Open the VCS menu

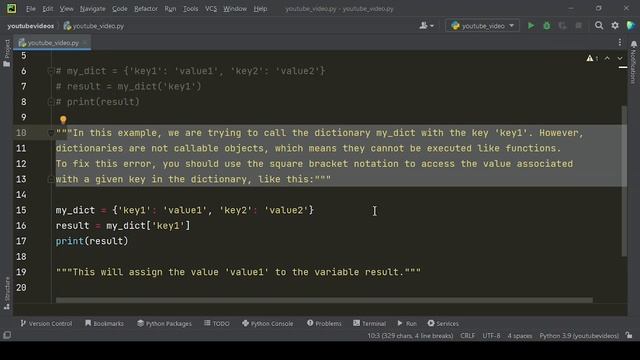pos(211,9)
